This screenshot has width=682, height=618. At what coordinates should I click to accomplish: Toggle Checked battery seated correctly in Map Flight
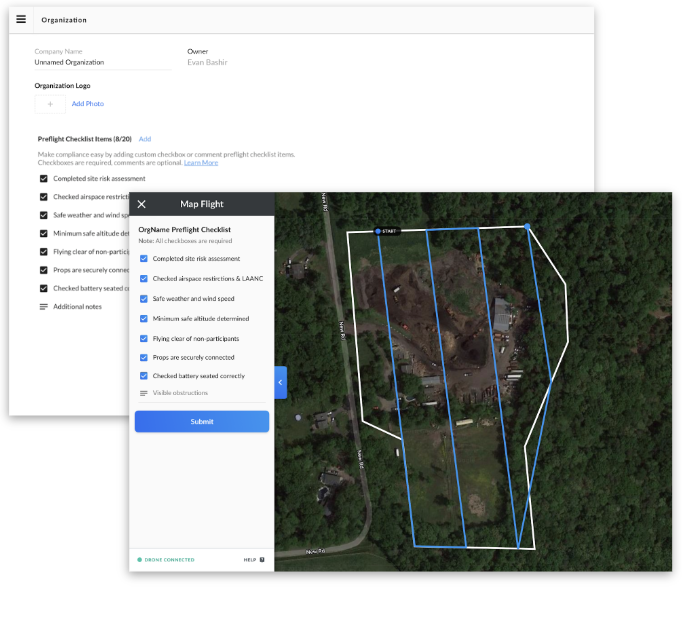(144, 376)
